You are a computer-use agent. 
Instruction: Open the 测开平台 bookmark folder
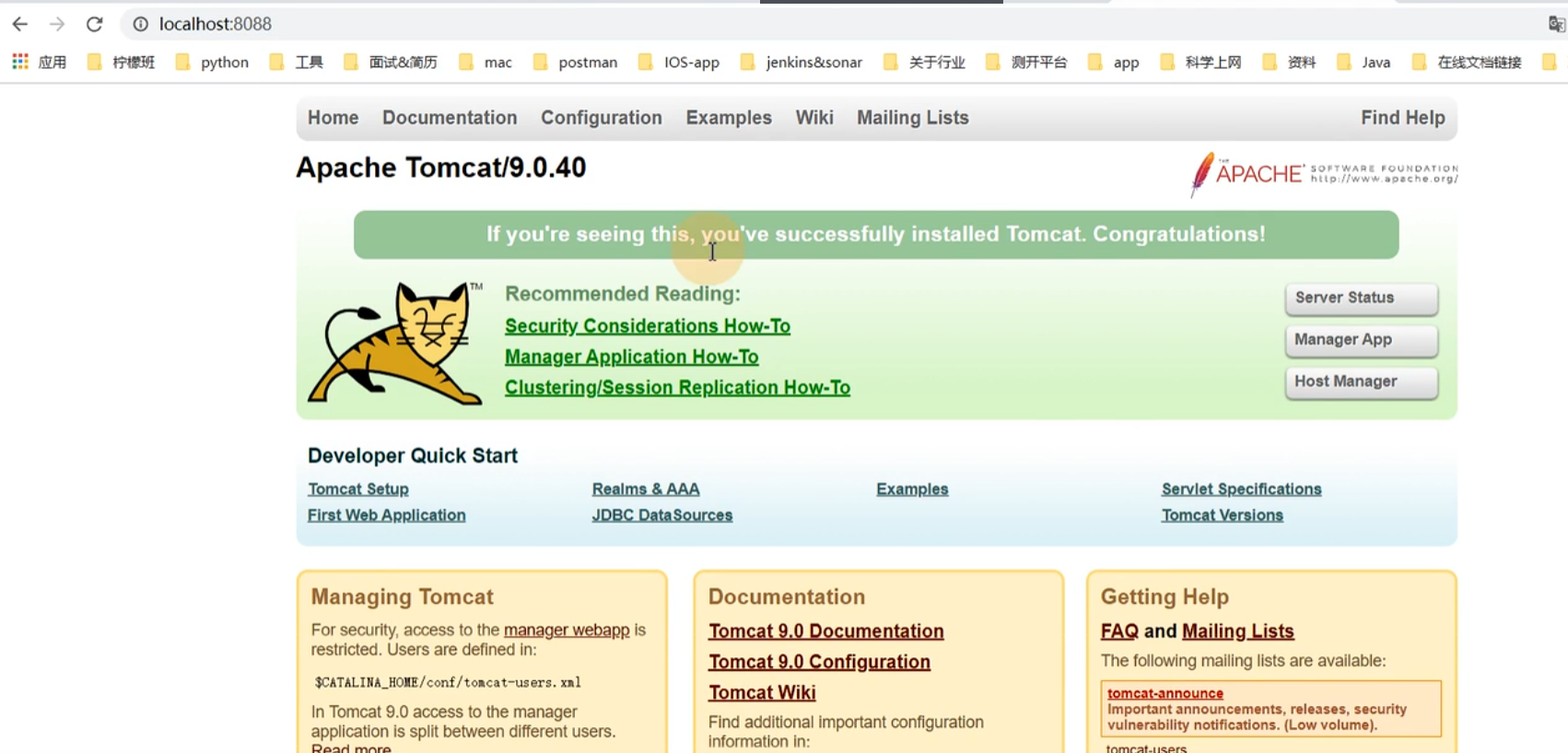(x=1026, y=62)
